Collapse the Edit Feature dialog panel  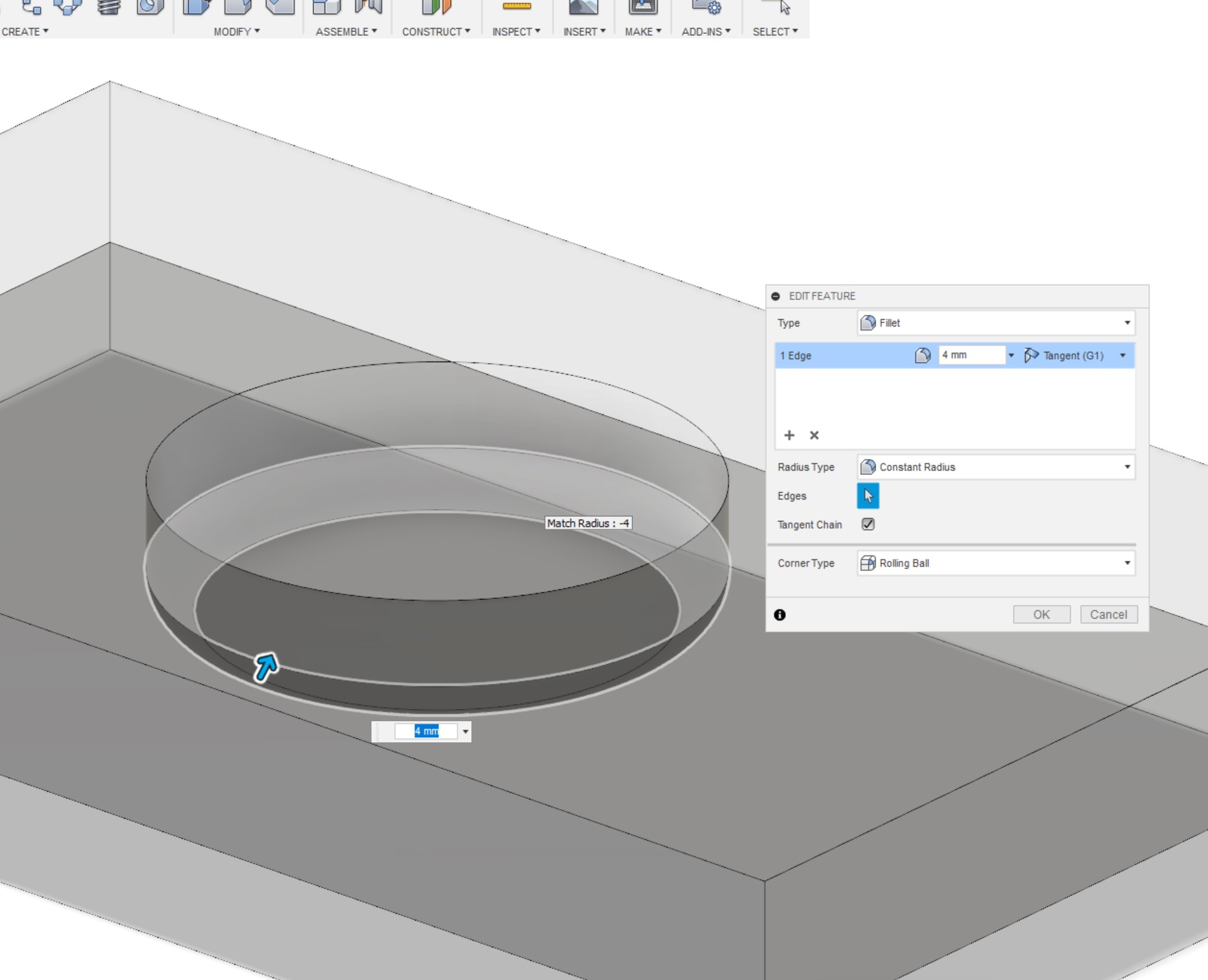pyautogui.click(x=776, y=296)
